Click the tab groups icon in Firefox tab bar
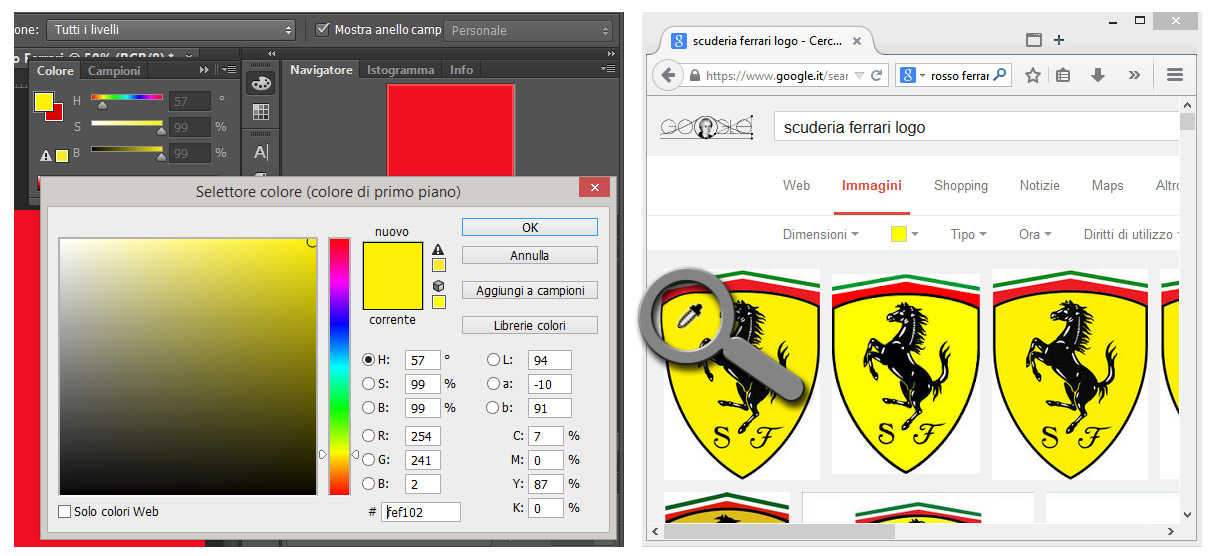 [x=1034, y=40]
